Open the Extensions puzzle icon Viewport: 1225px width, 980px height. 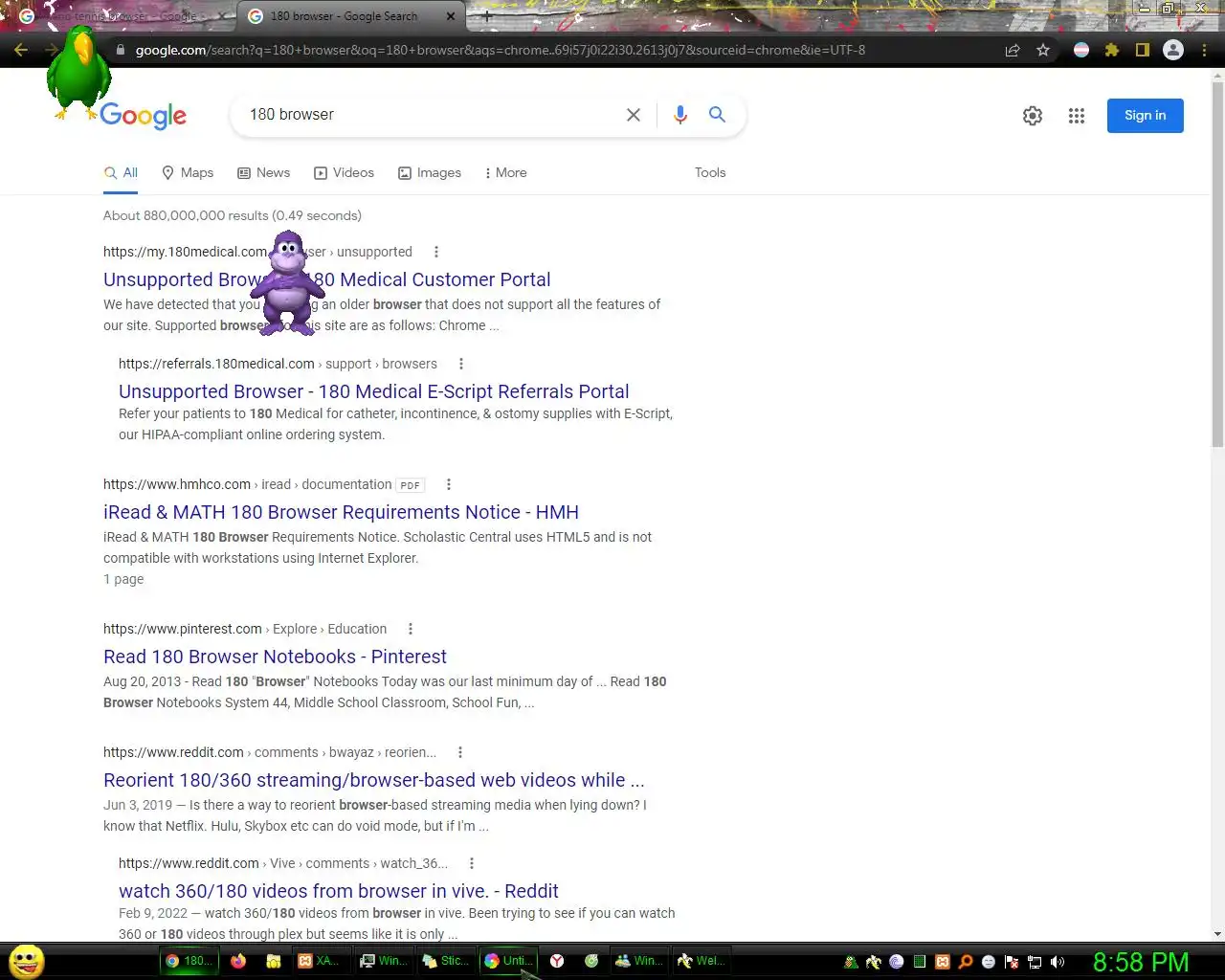pos(1112,50)
